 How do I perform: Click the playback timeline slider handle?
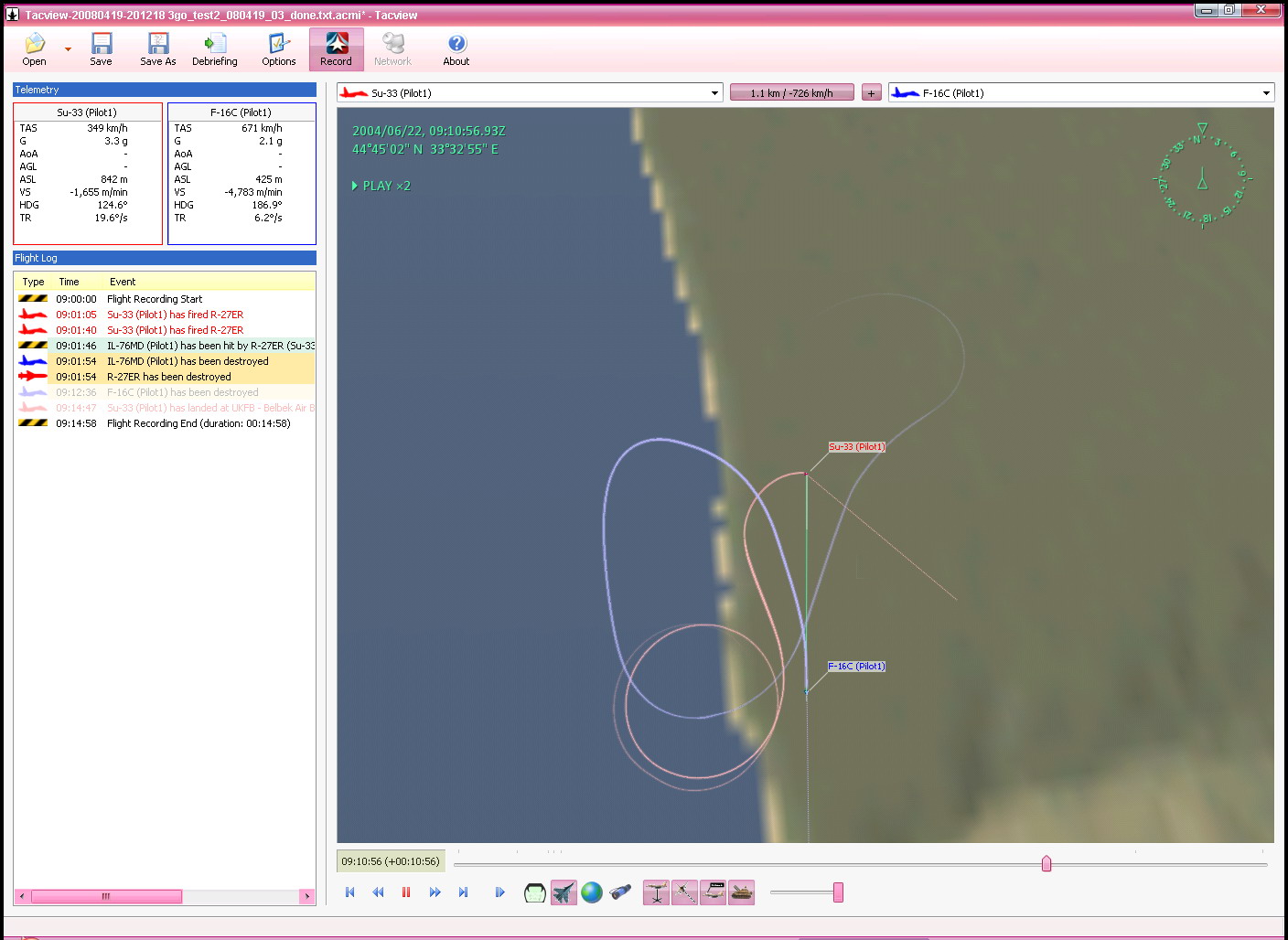pos(1046,864)
